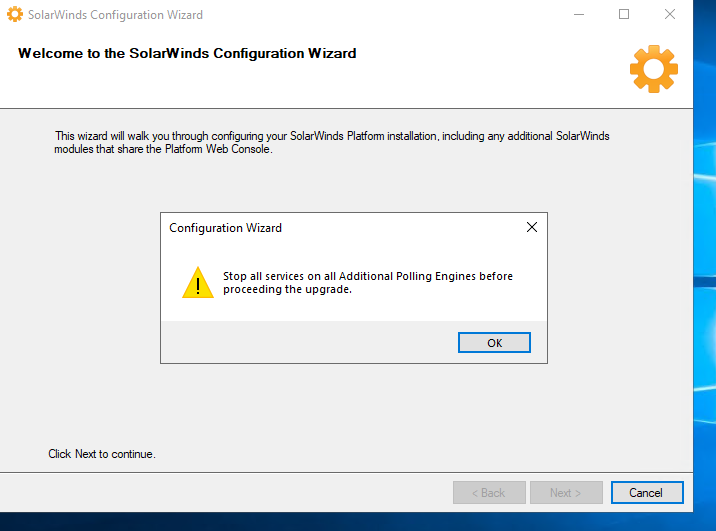The height and width of the screenshot is (531, 716).
Task: Close the SolarWinds Configuration Wizard window
Action: pos(670,15)
